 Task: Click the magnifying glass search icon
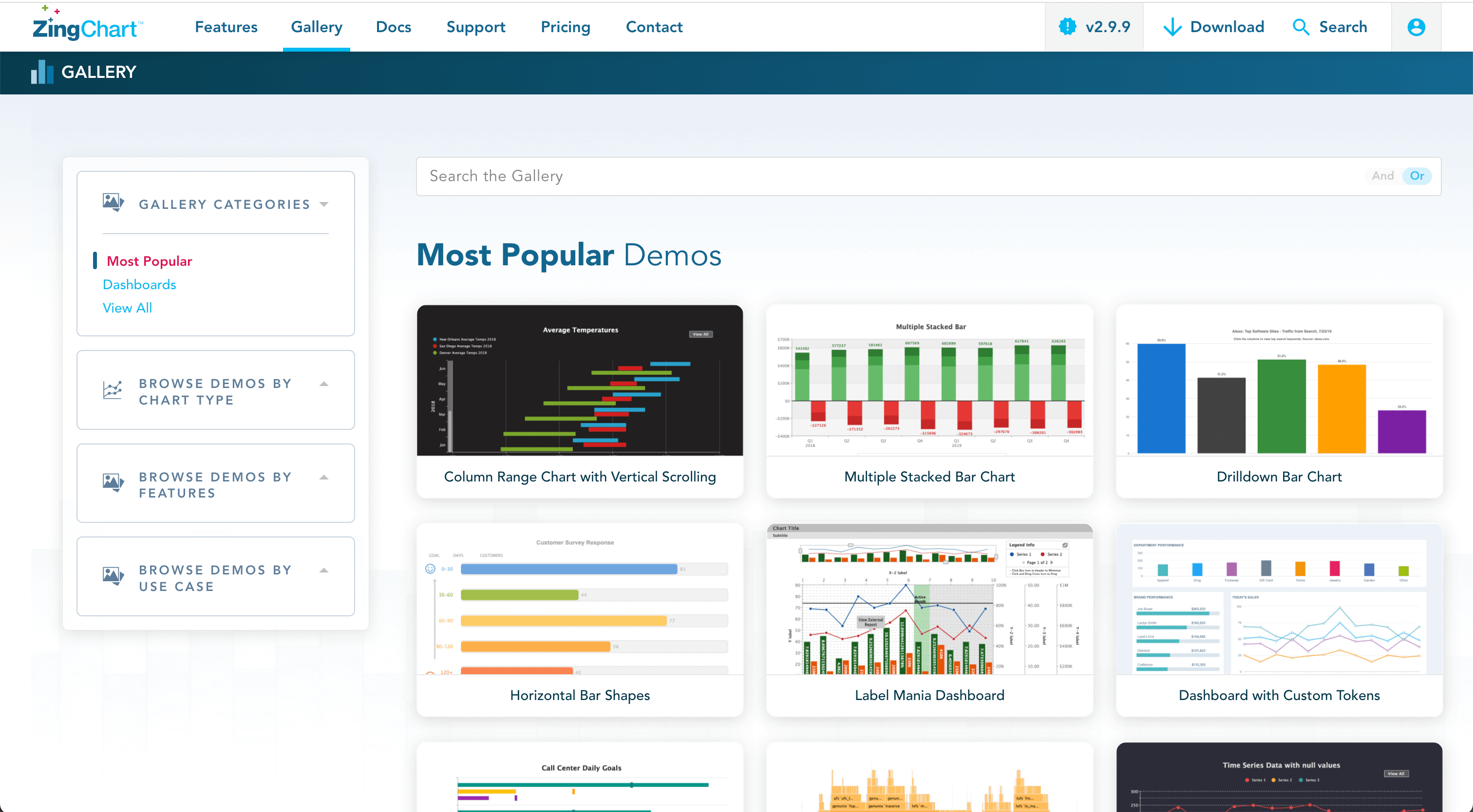tap(1301, 27)
